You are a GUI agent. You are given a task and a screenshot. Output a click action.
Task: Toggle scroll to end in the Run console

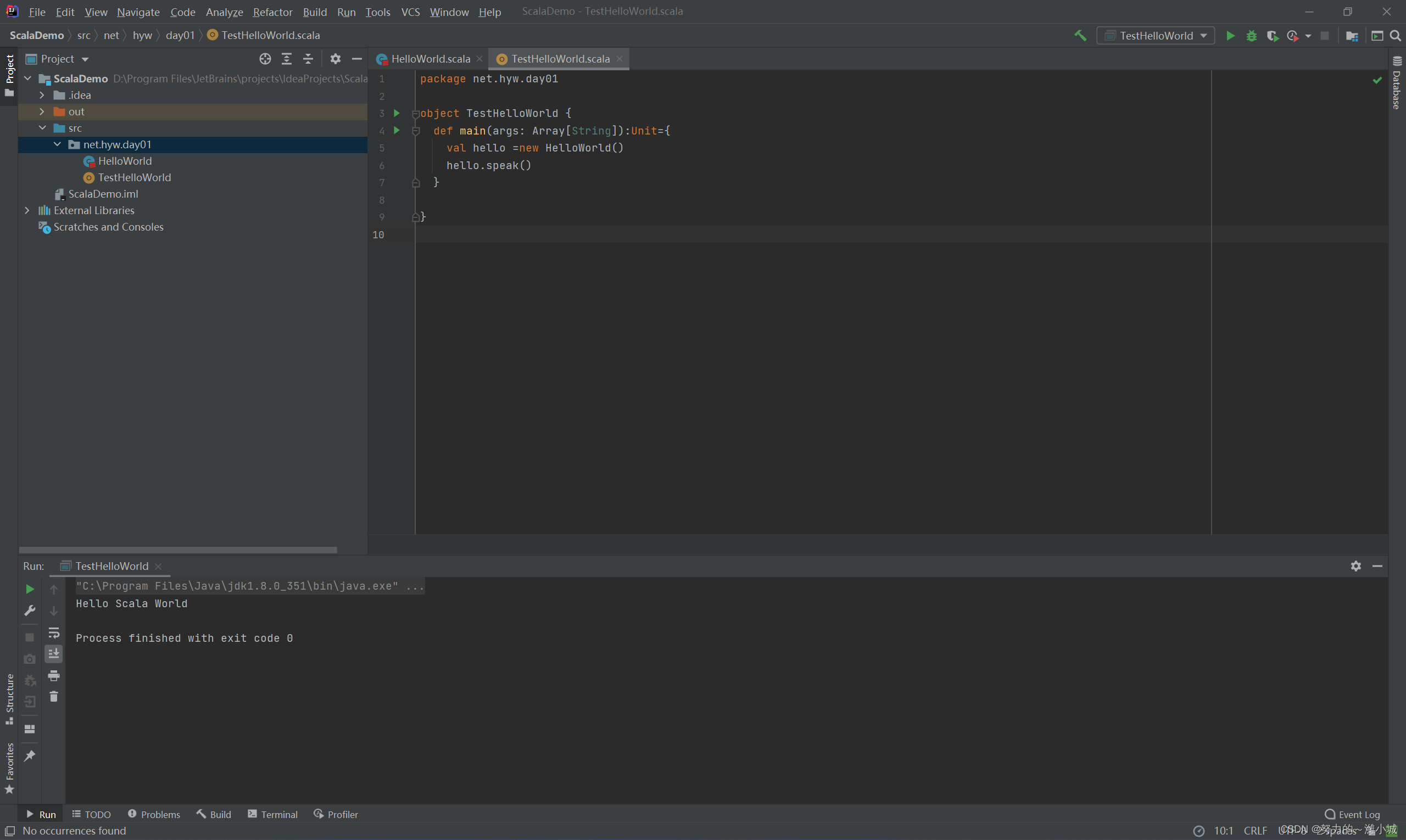pyautogui.click(x=54, y=654)
